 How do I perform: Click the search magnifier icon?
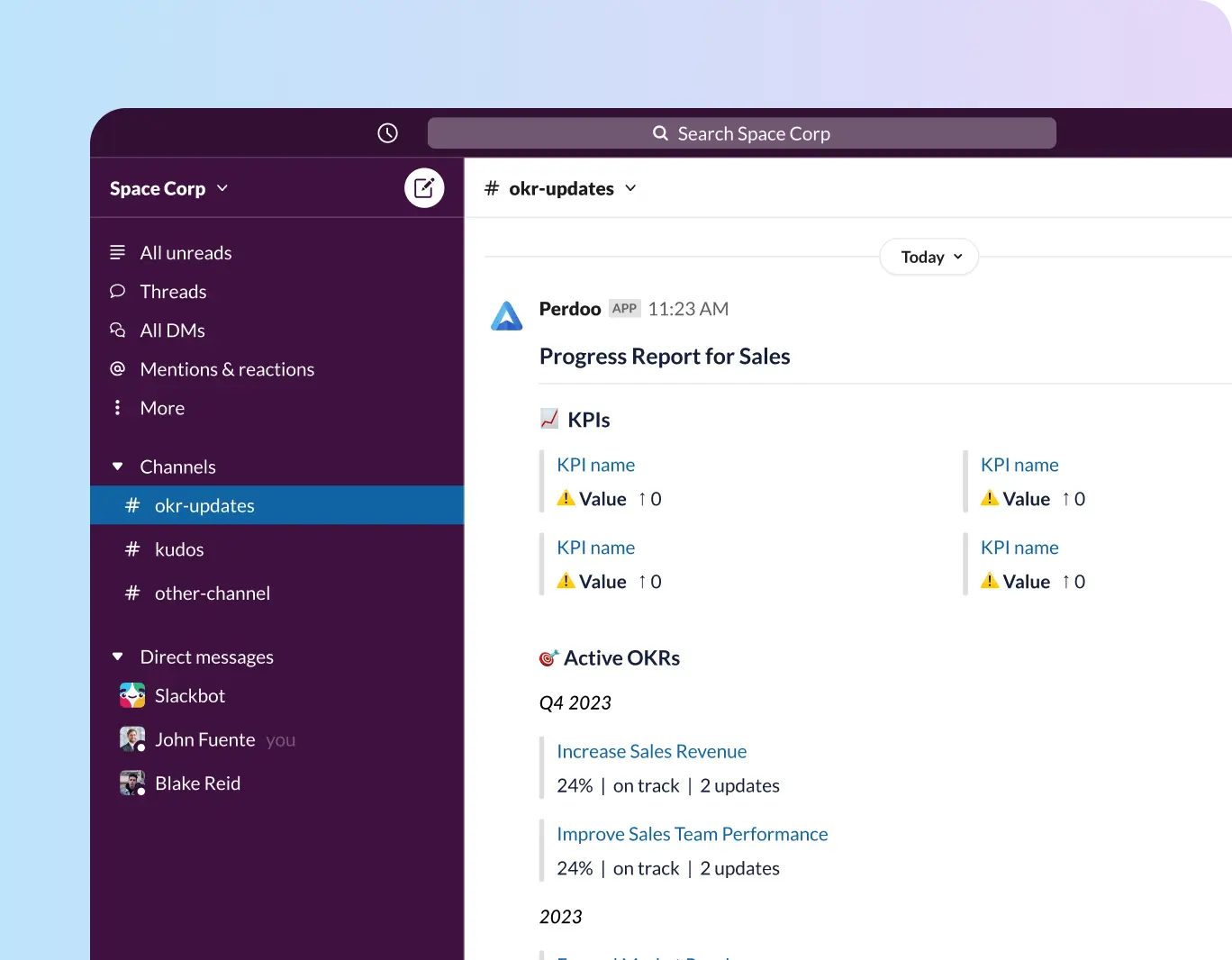coord(660,133)
